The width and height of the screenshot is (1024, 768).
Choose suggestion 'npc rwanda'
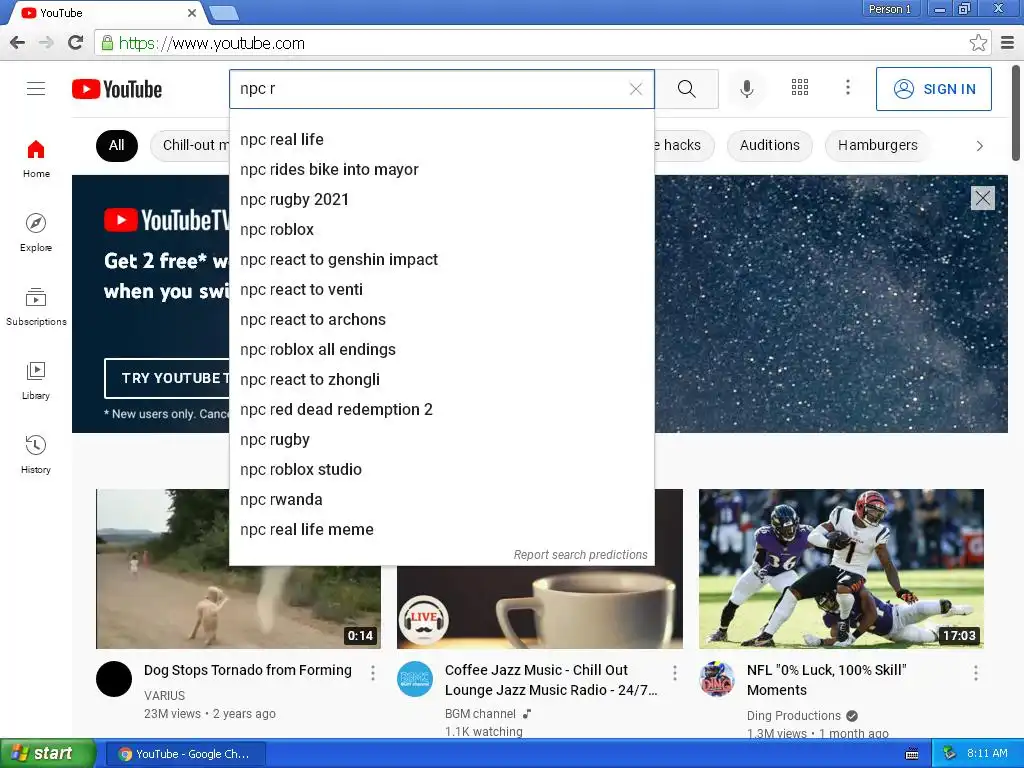441,500
